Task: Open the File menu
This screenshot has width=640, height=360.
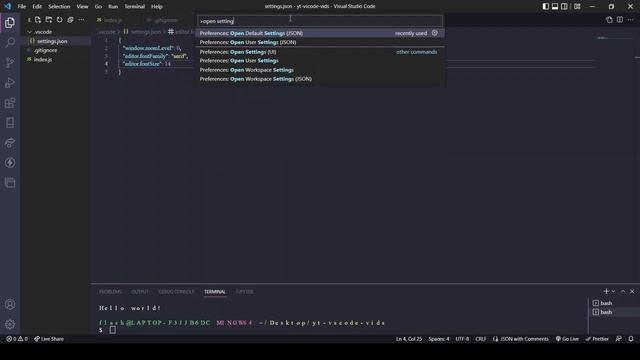Action: point(22,7)
